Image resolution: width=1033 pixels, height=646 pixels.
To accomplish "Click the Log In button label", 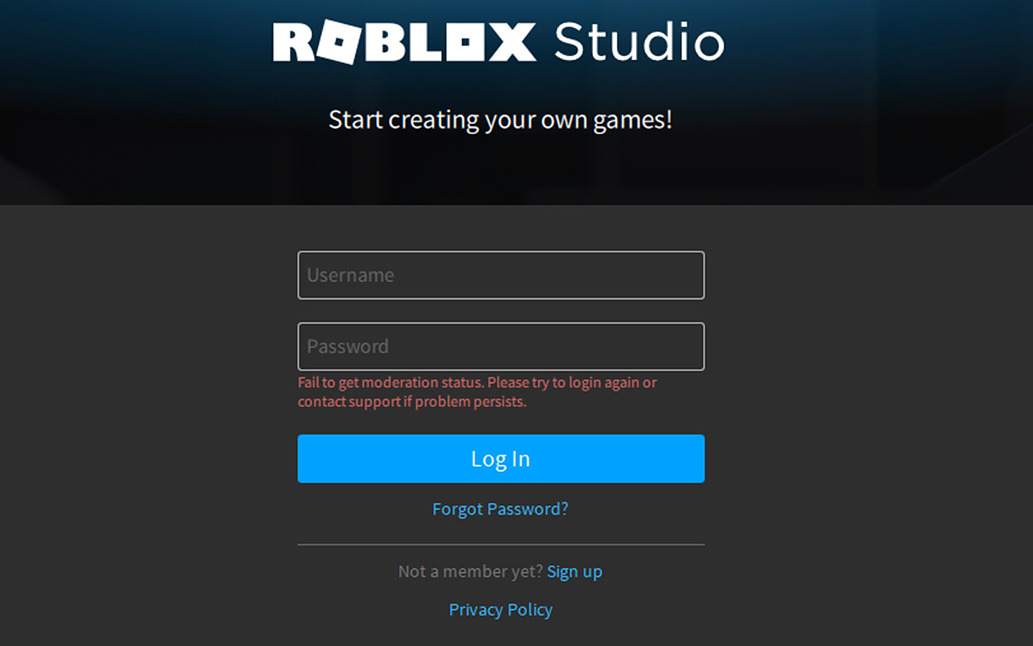I will tap(500, 458).
